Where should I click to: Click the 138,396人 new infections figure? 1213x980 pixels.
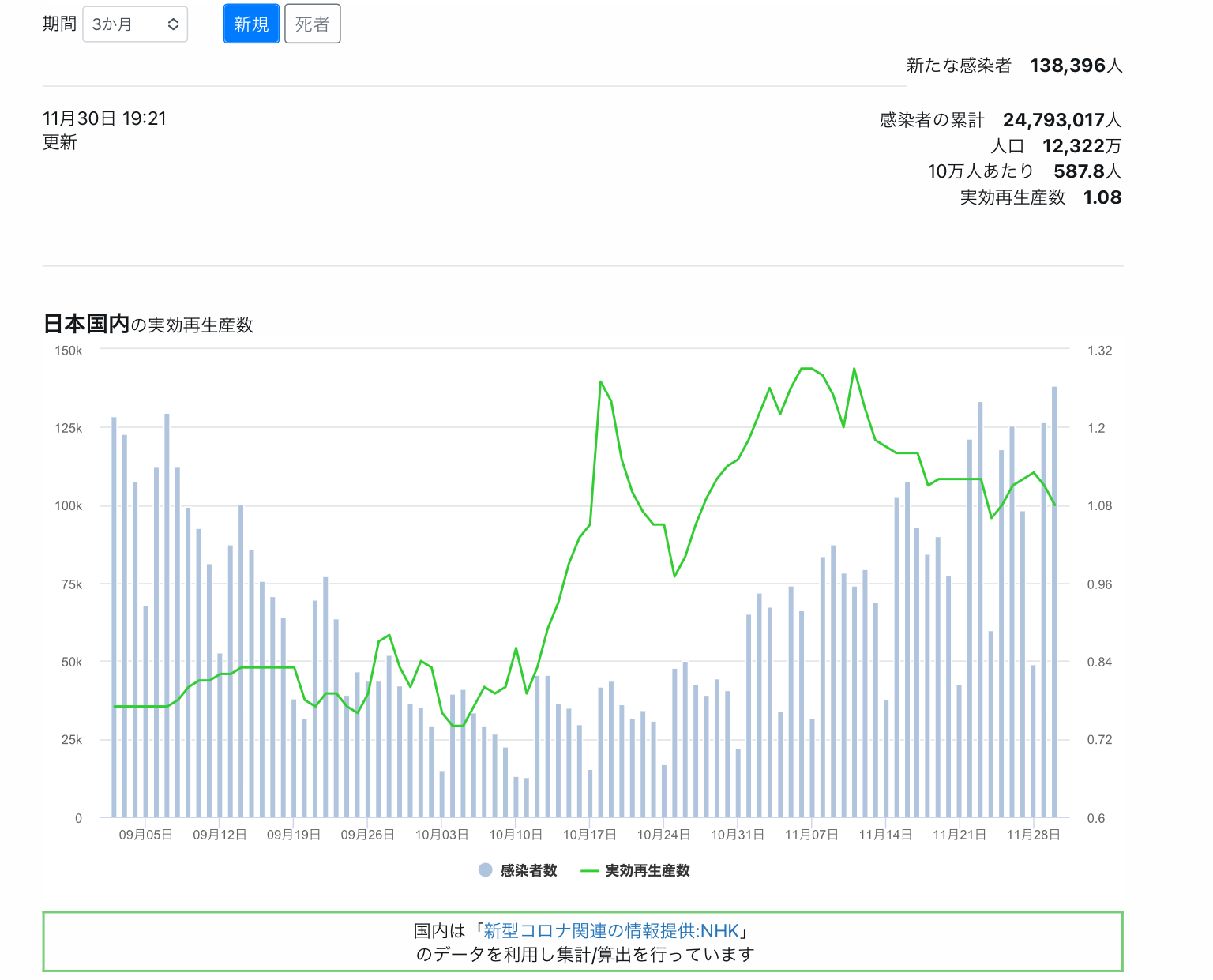(x=1076, y=66)
